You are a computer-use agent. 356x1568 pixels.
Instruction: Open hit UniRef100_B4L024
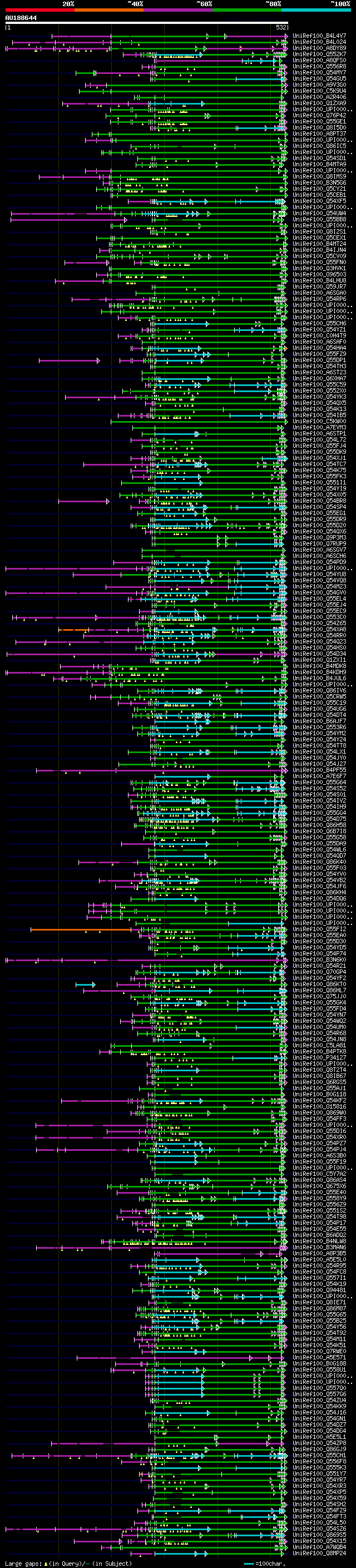pos(319,42)
